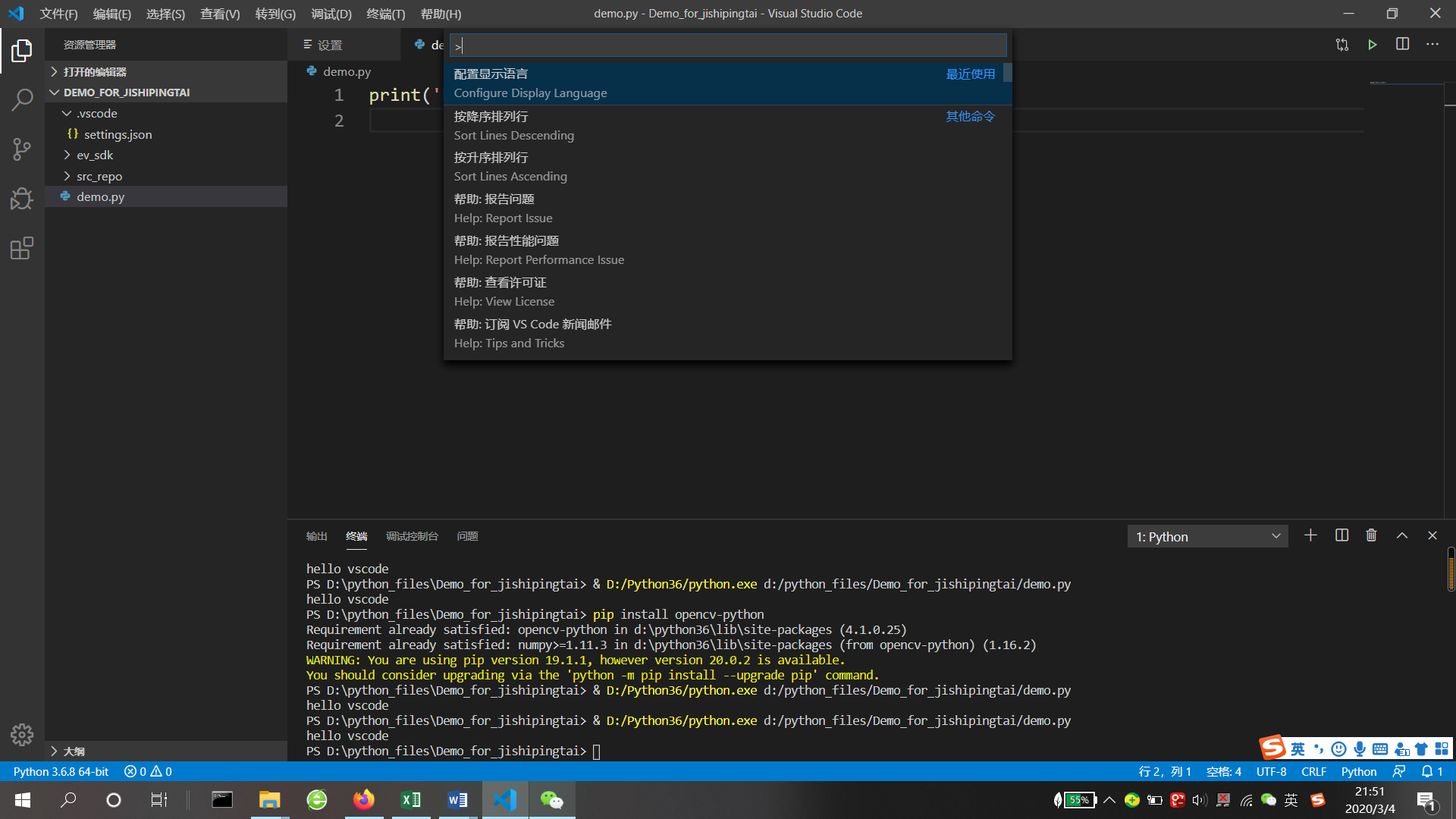Kill terminal with trash icon
The image size is (1456, 819).
1371,535
